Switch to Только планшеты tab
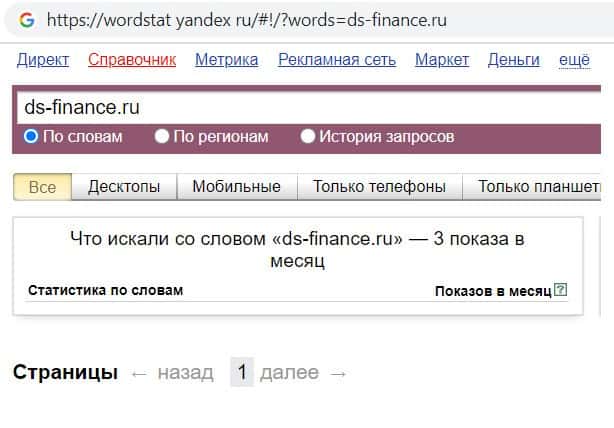 532,187
